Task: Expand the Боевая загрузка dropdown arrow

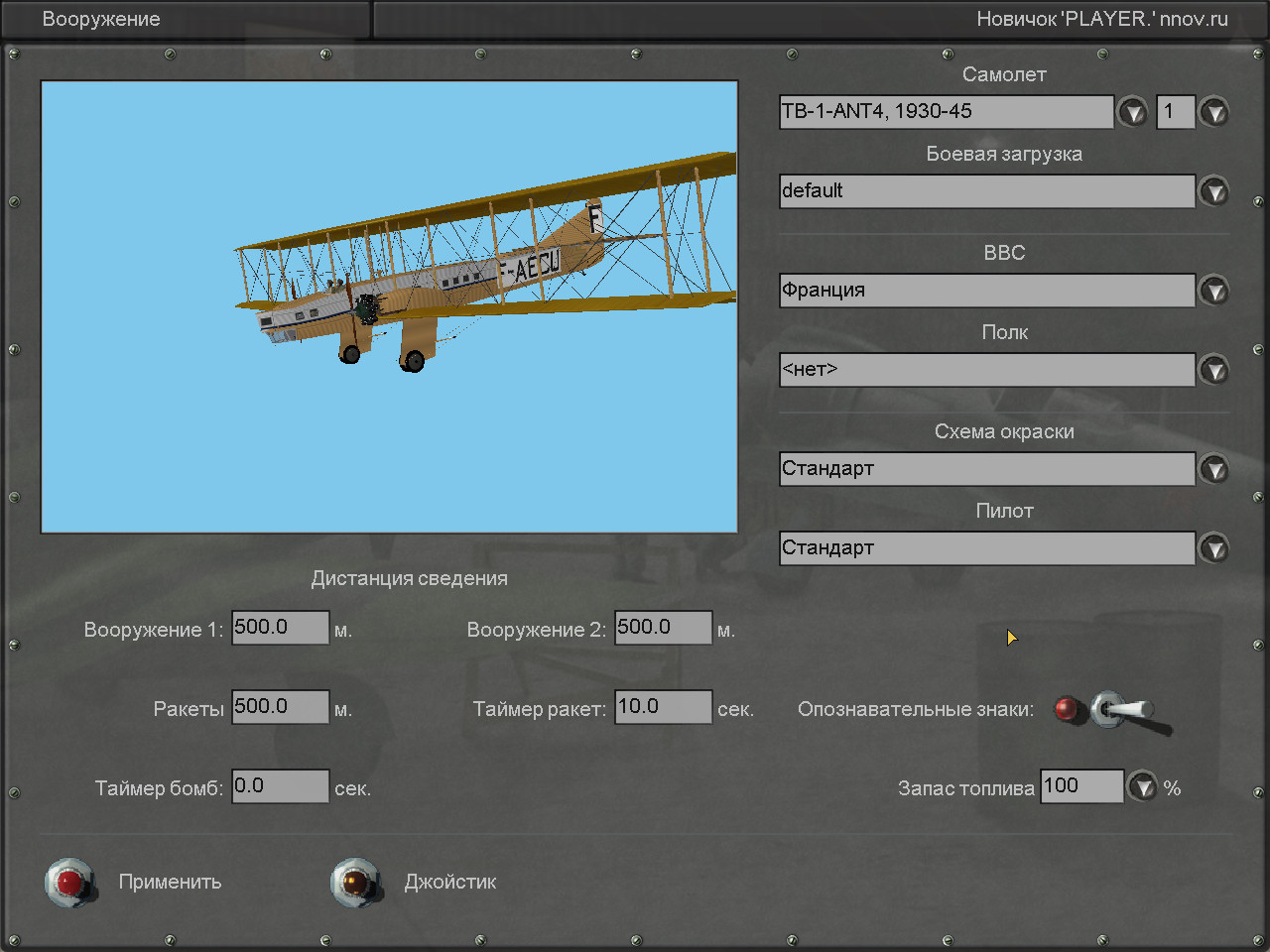Action: coord(1213,191)
